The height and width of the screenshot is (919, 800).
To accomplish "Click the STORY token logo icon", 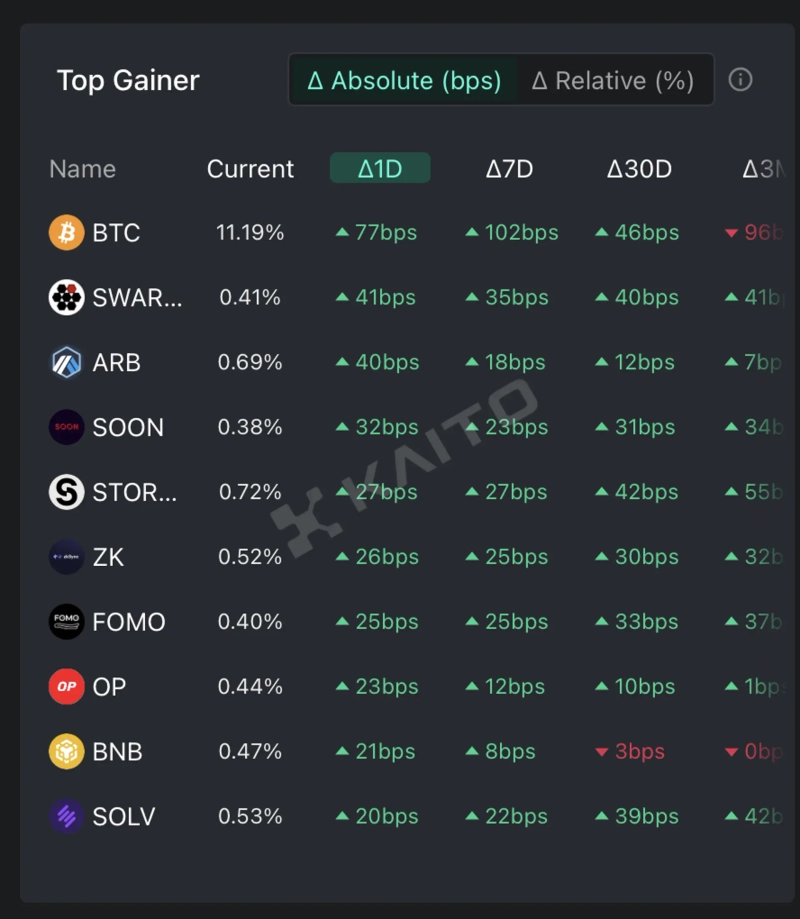I will pos(67,492).
